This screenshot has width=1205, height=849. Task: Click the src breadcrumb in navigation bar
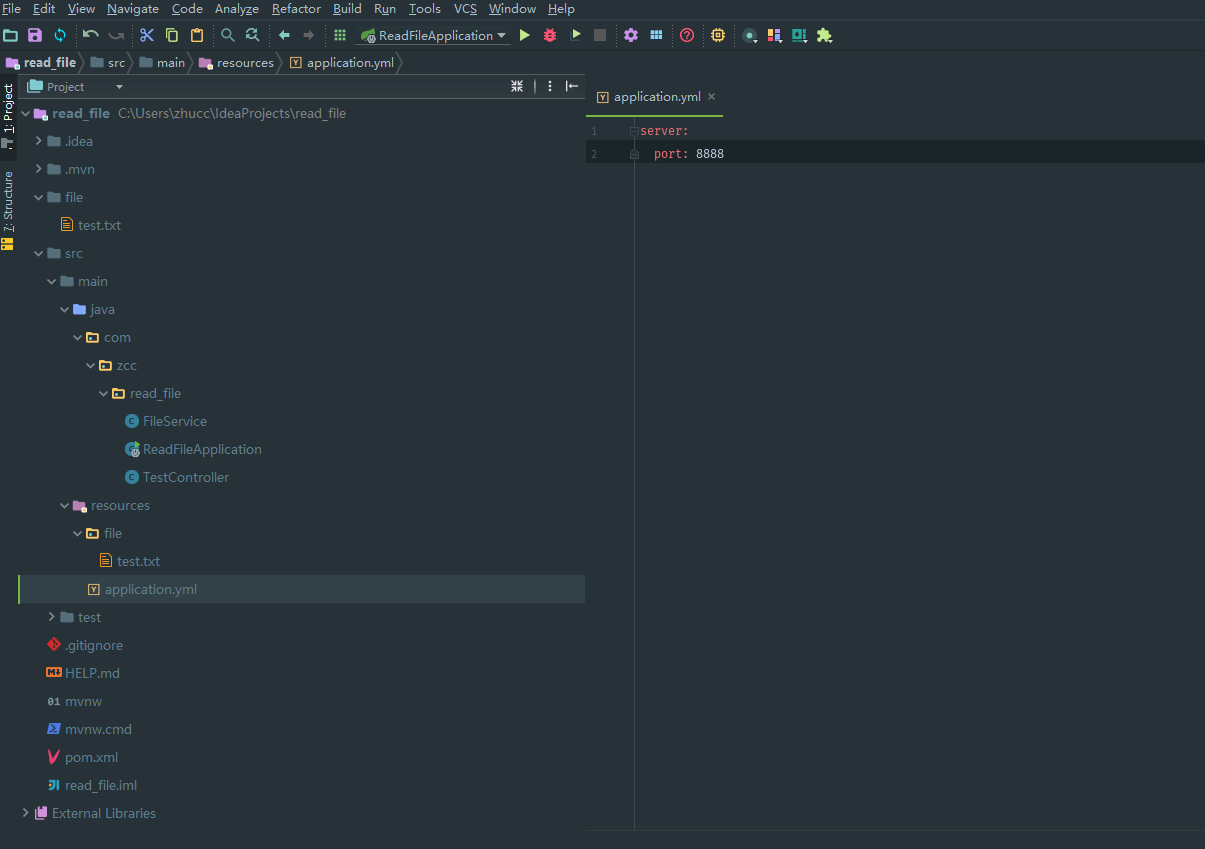coord(108,62)
